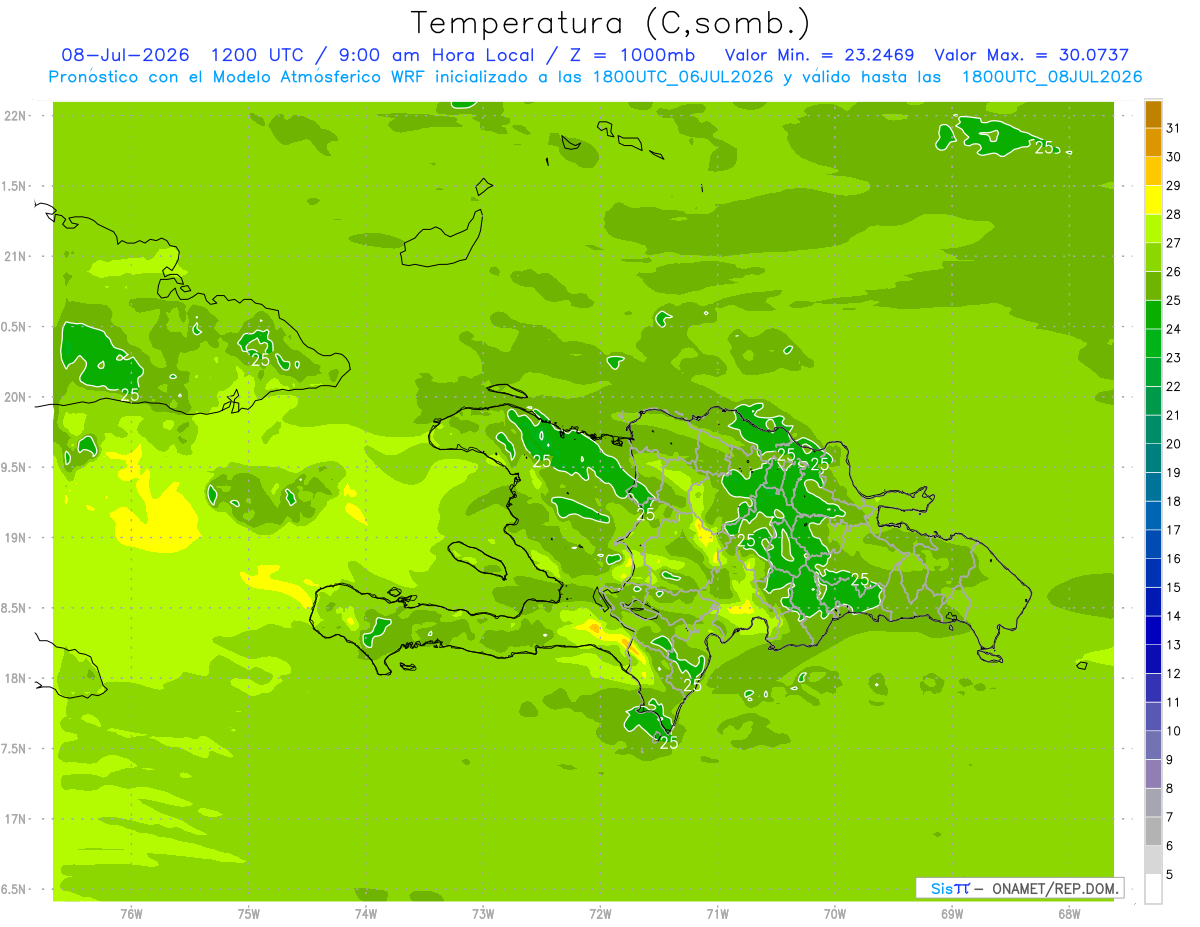Click the '71W' longitude axis label

717,914
